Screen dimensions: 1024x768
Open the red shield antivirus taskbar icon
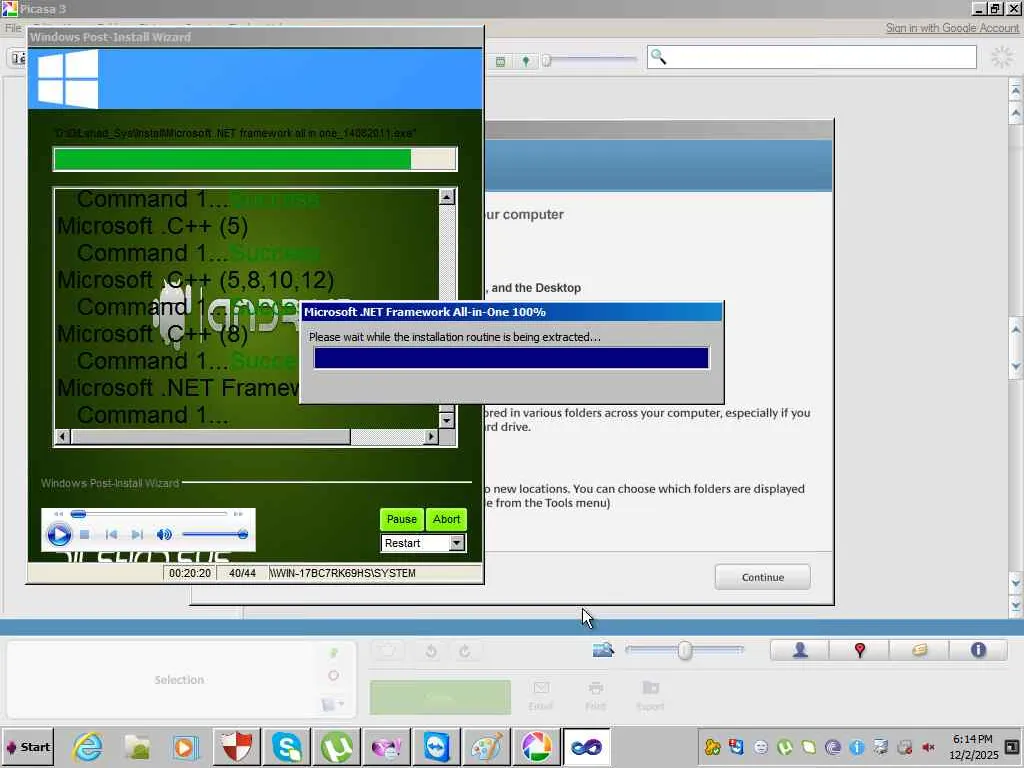click(x=237, y=747)
